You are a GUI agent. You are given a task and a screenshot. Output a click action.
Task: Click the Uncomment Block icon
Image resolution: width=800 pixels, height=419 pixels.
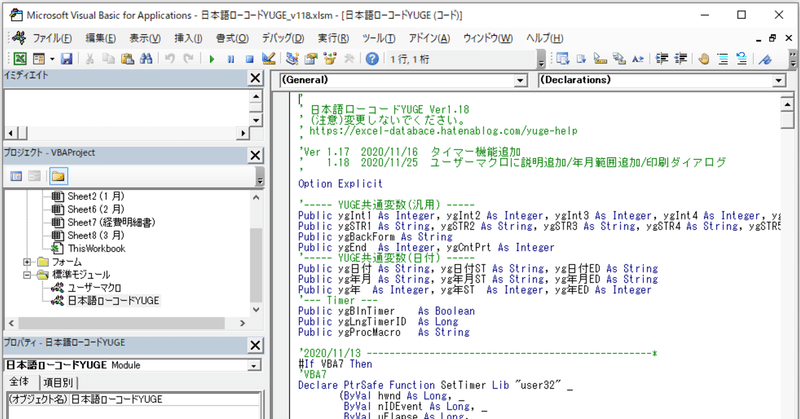tap(742, 59)
